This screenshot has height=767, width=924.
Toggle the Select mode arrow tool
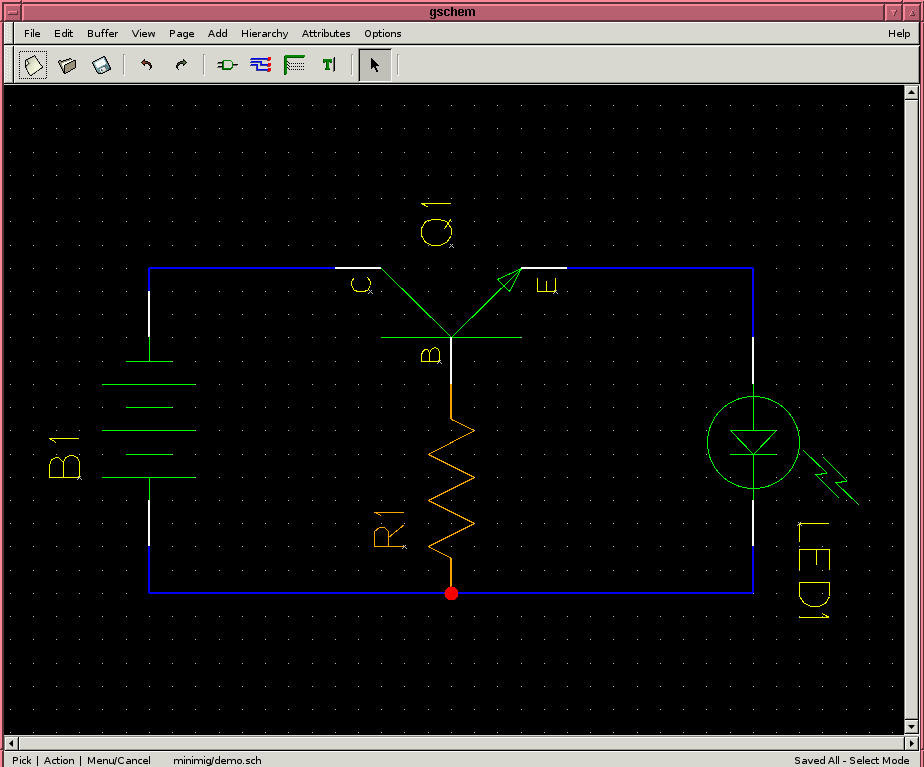[x=375, y=66]
